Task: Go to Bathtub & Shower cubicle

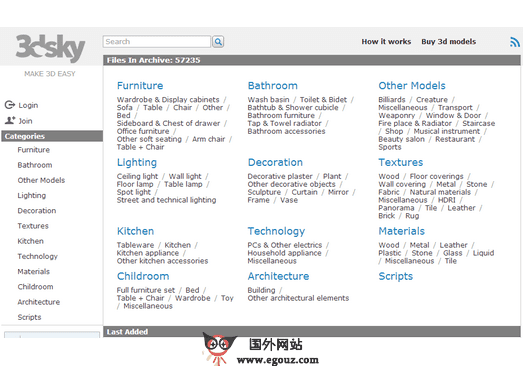Action: click(x=293, y=107)
